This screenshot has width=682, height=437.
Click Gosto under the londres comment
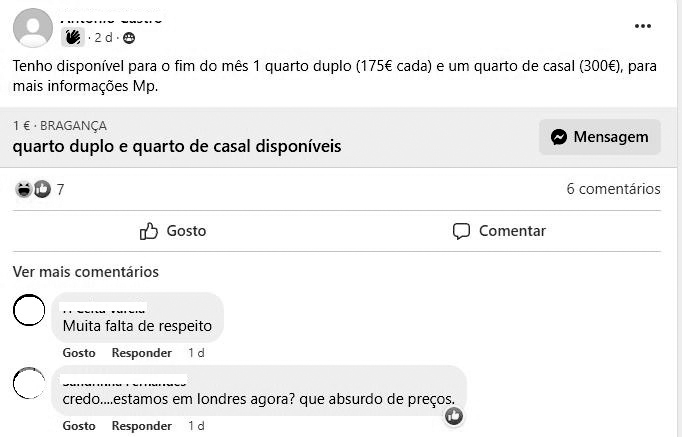pos(79,426)
